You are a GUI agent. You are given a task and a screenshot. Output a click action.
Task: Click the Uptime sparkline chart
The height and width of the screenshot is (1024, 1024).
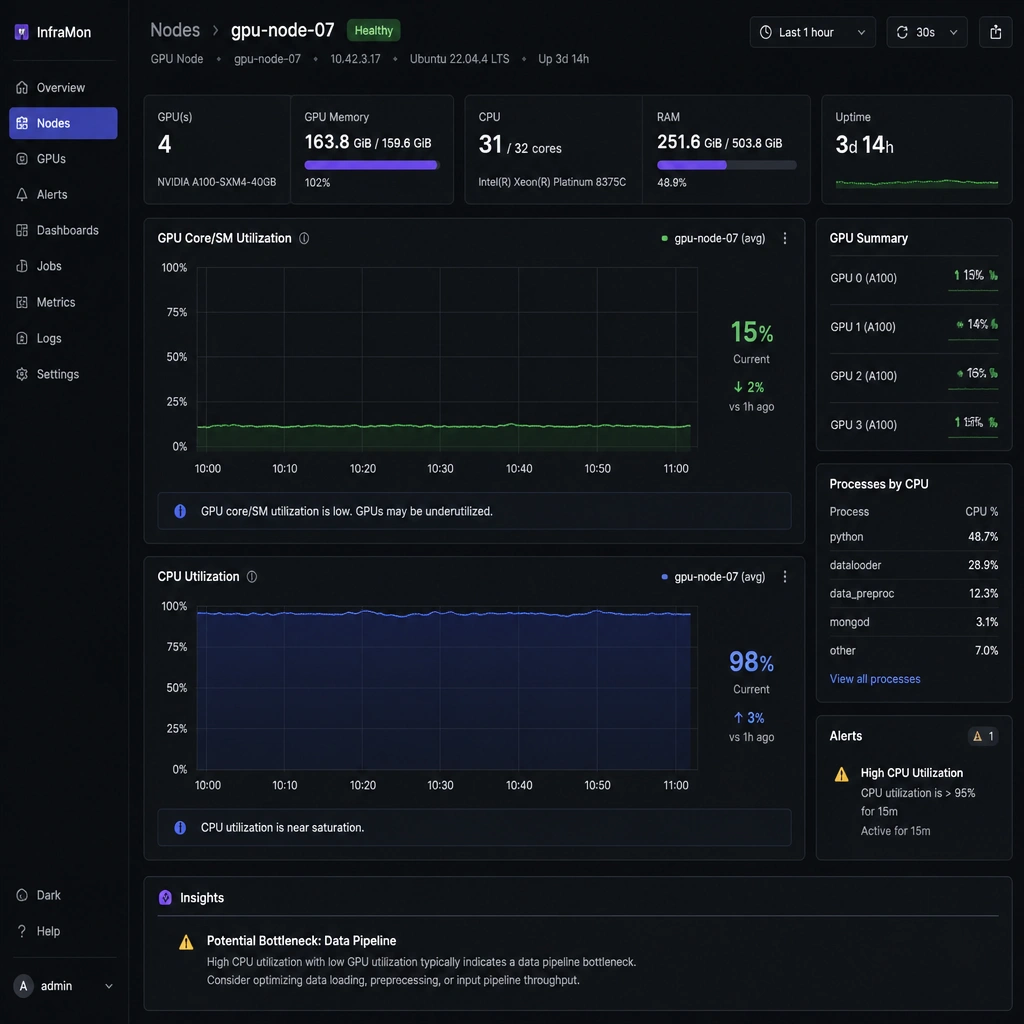(x=917, y=183)
